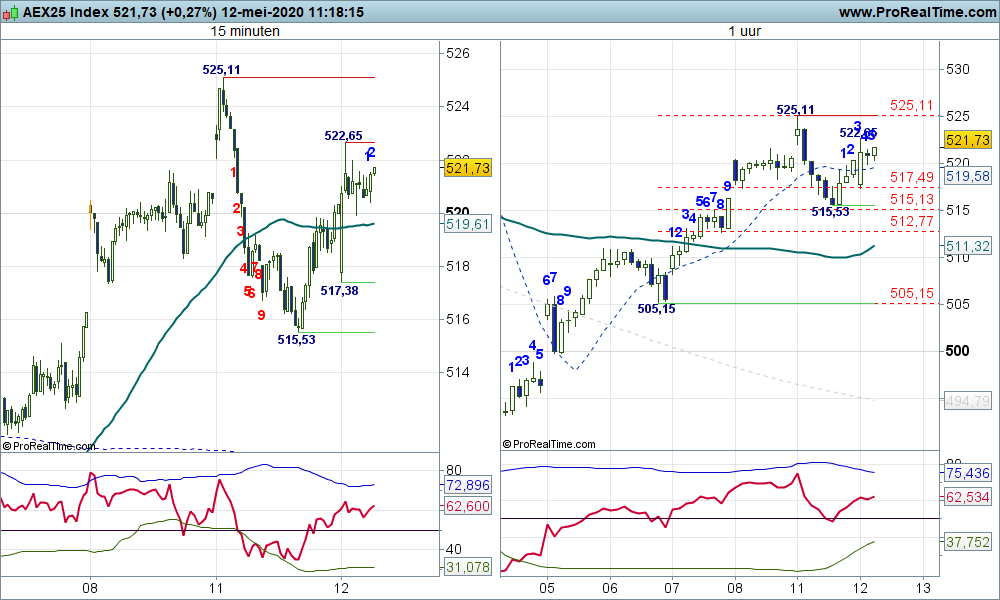This screenshot has width=1000, height=600.
Task: Click the 530 price axis label
Action: (x=958, y=70)
